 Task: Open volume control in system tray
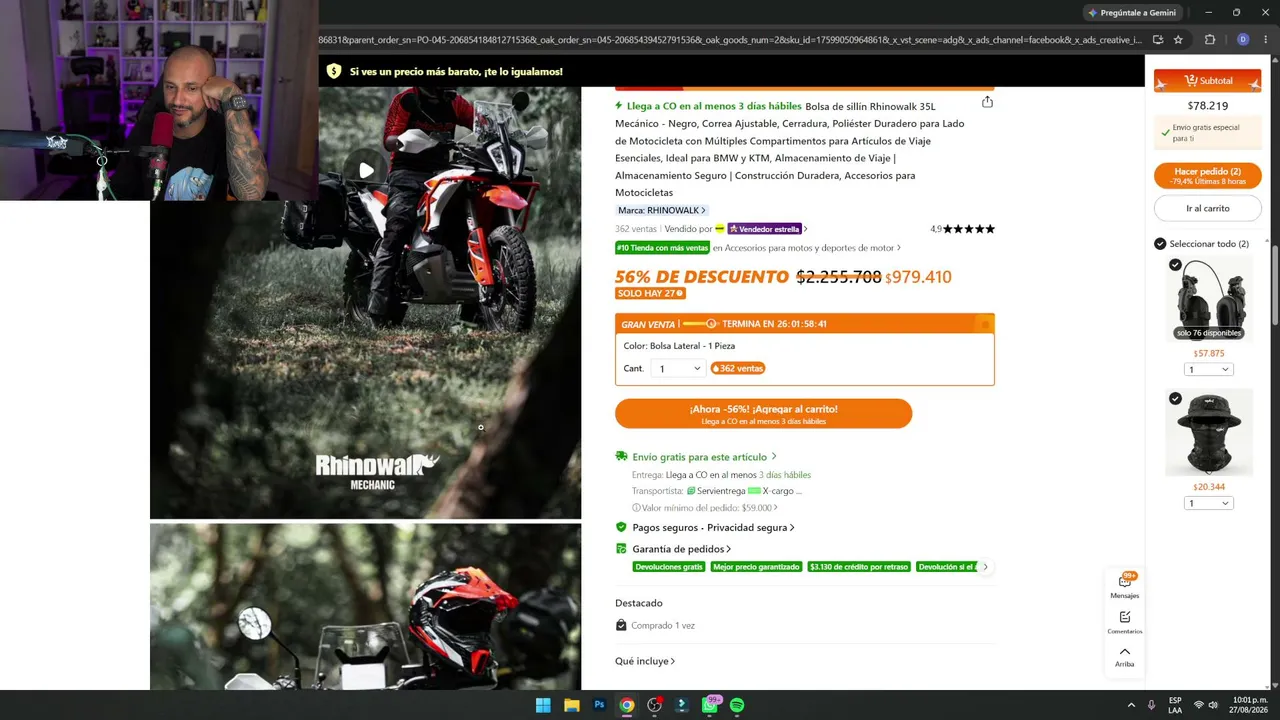(1213, 705)
